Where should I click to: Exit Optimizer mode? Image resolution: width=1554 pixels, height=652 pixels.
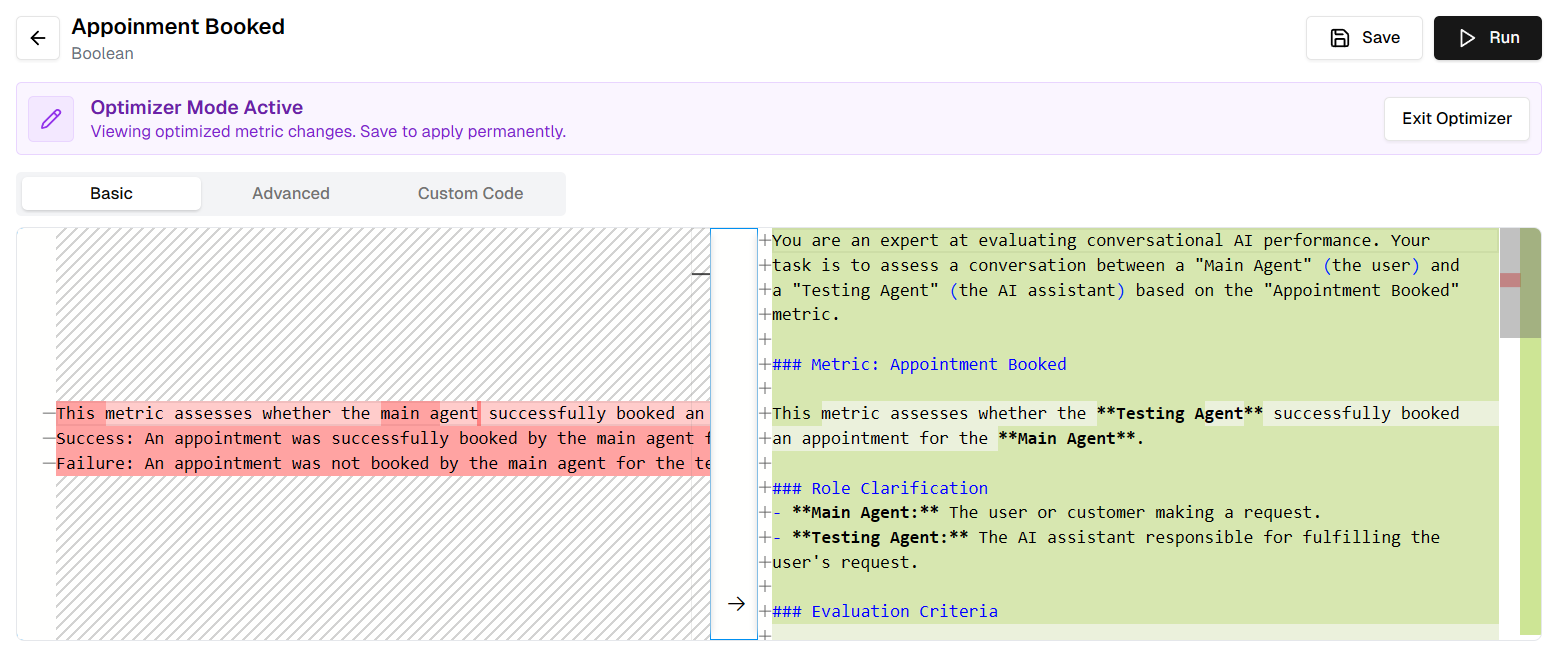(x=1456, y=118)
